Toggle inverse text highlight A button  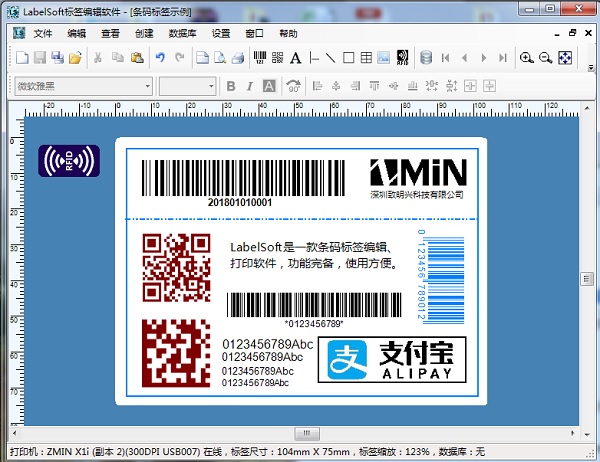269,86
